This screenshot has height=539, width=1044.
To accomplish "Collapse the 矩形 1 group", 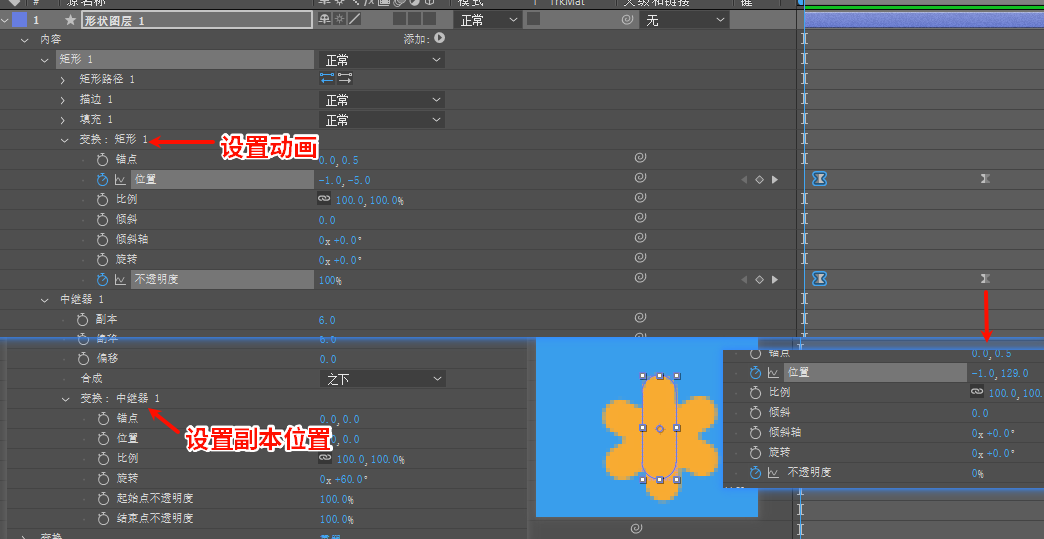I will pyautogui.click(x=45, y=61).
